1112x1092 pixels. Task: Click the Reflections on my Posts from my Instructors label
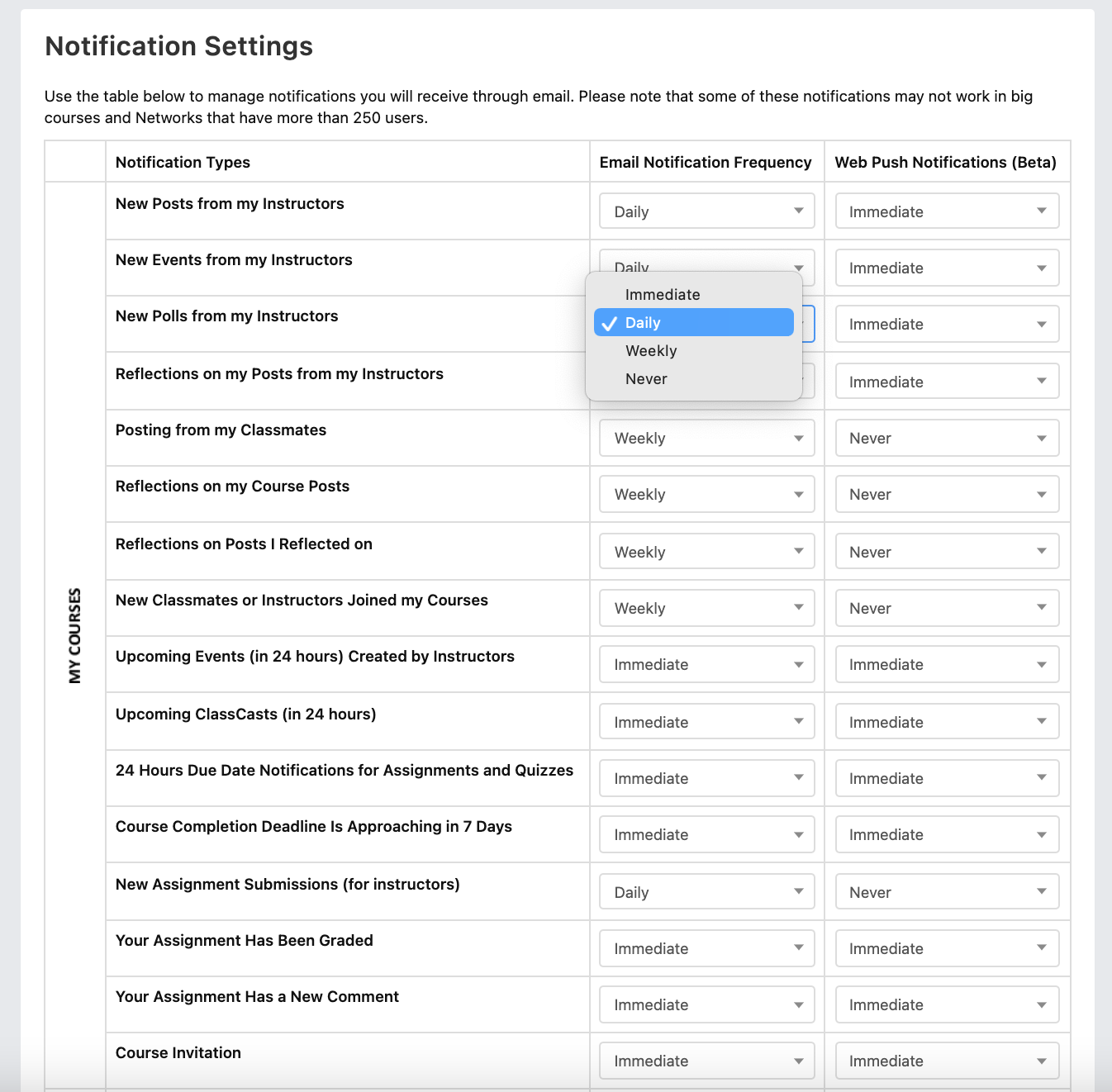click(x=279, y=374)
